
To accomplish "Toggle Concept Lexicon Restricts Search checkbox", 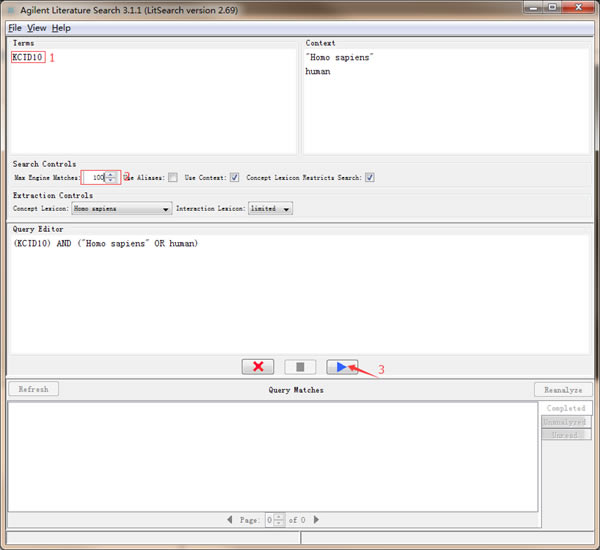I will (x=370, y=178).
